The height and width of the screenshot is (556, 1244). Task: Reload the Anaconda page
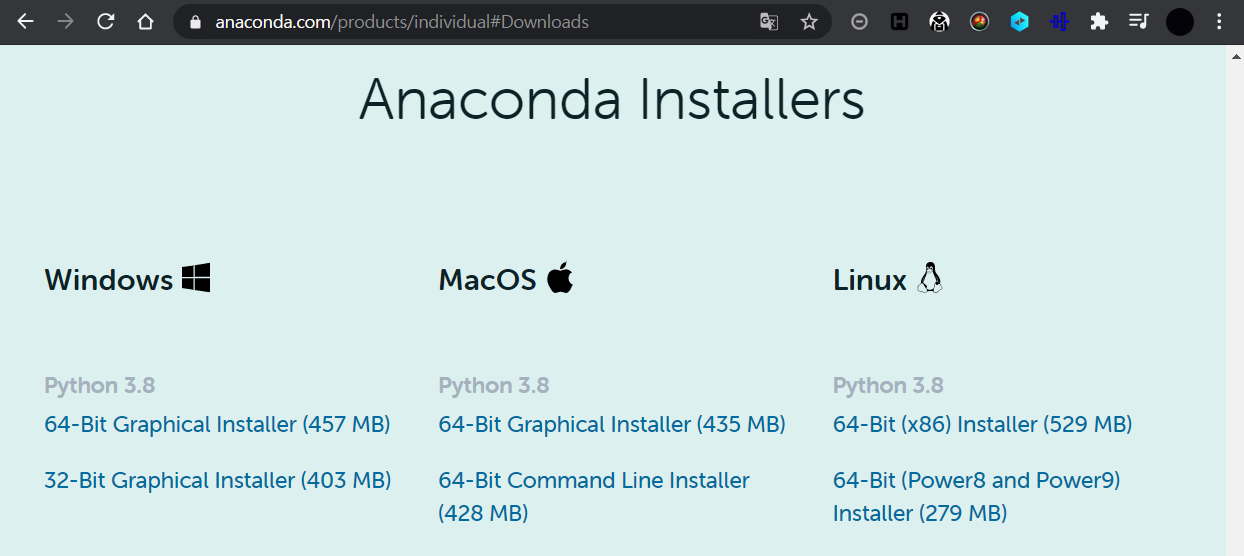[105, 21]
